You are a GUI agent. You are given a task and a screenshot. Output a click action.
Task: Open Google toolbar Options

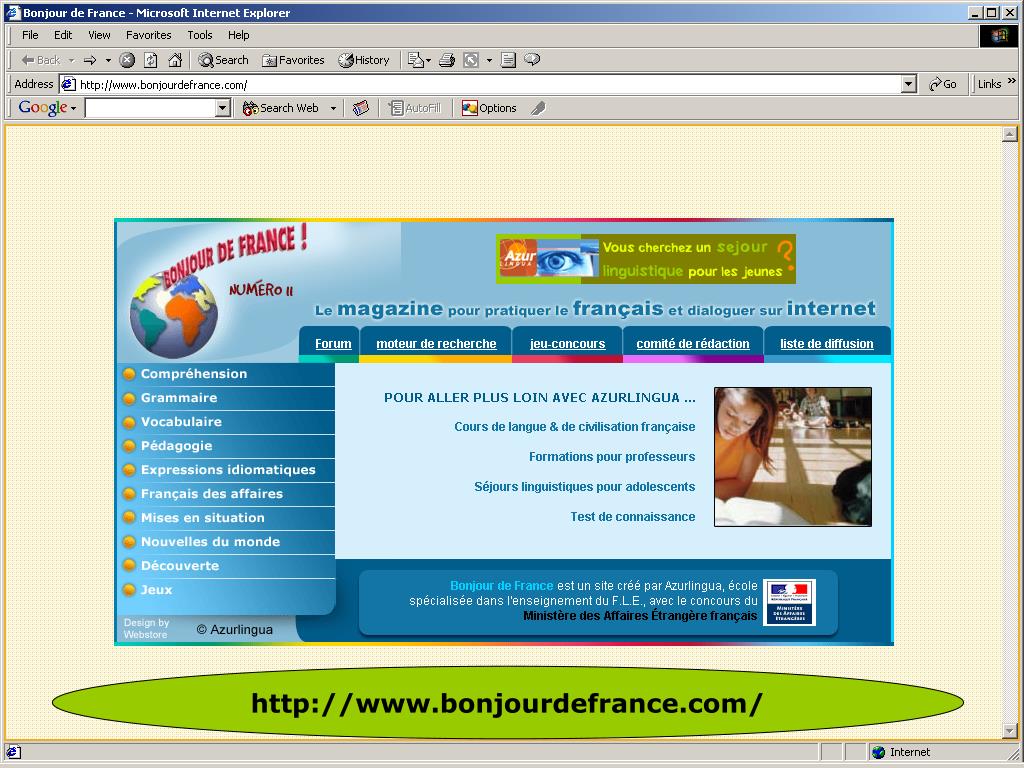[489, 108]
